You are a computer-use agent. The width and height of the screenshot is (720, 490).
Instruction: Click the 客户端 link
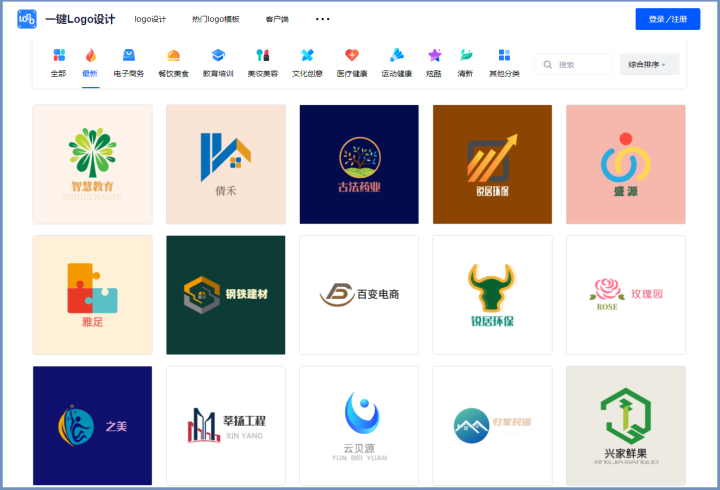coord(277,19)
